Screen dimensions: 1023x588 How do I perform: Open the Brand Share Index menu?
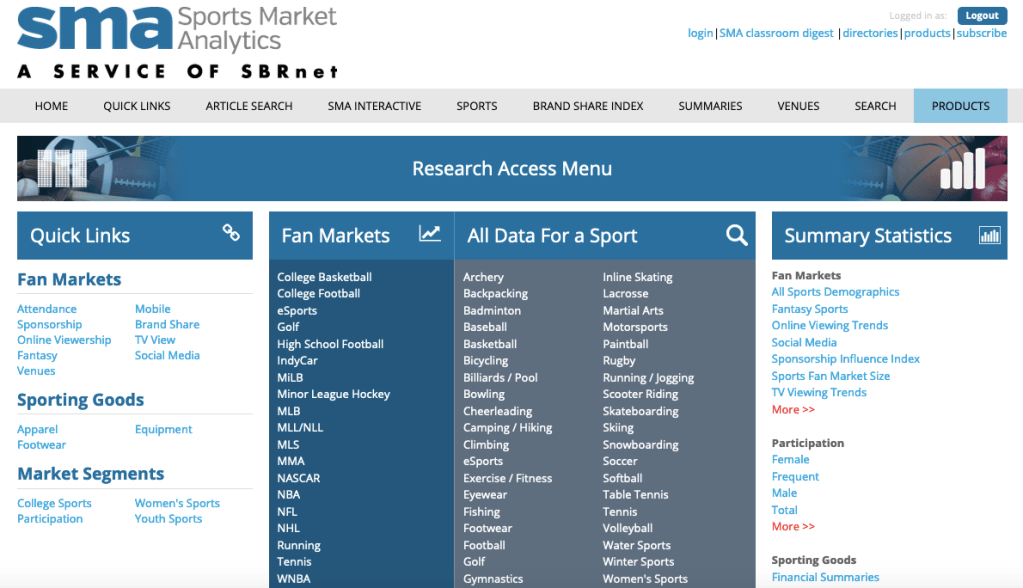coord(587,106)
